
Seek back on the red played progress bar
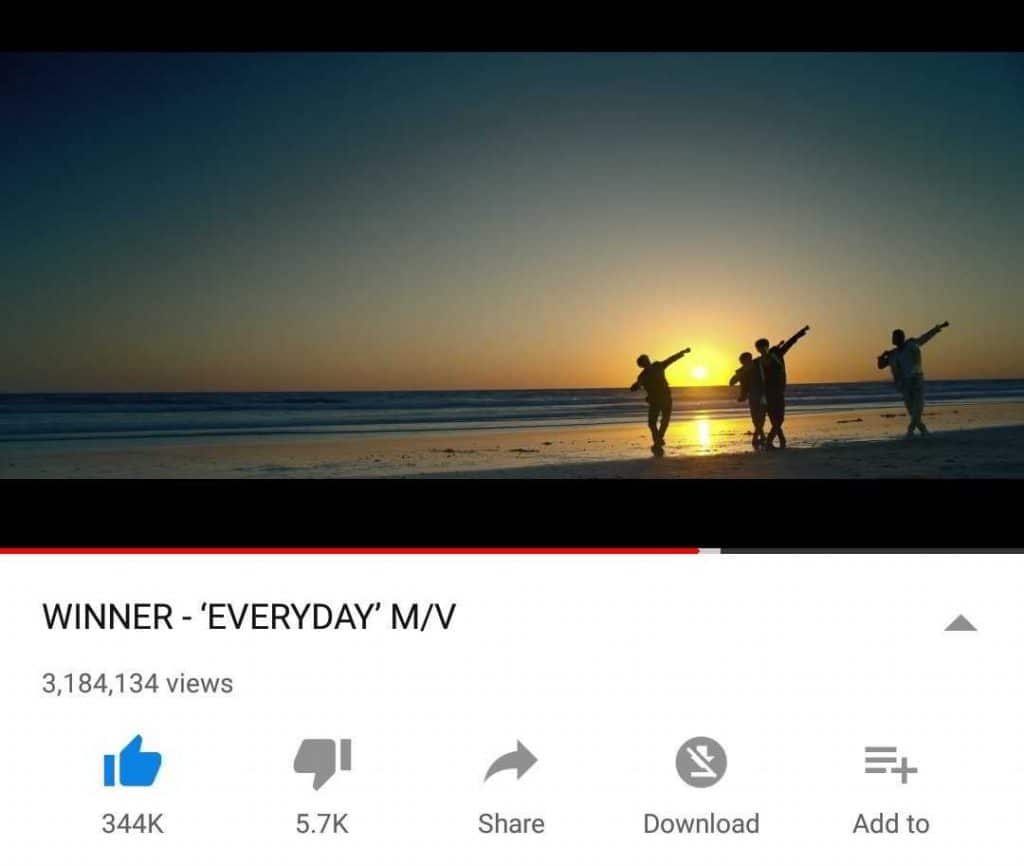point(349,551)
